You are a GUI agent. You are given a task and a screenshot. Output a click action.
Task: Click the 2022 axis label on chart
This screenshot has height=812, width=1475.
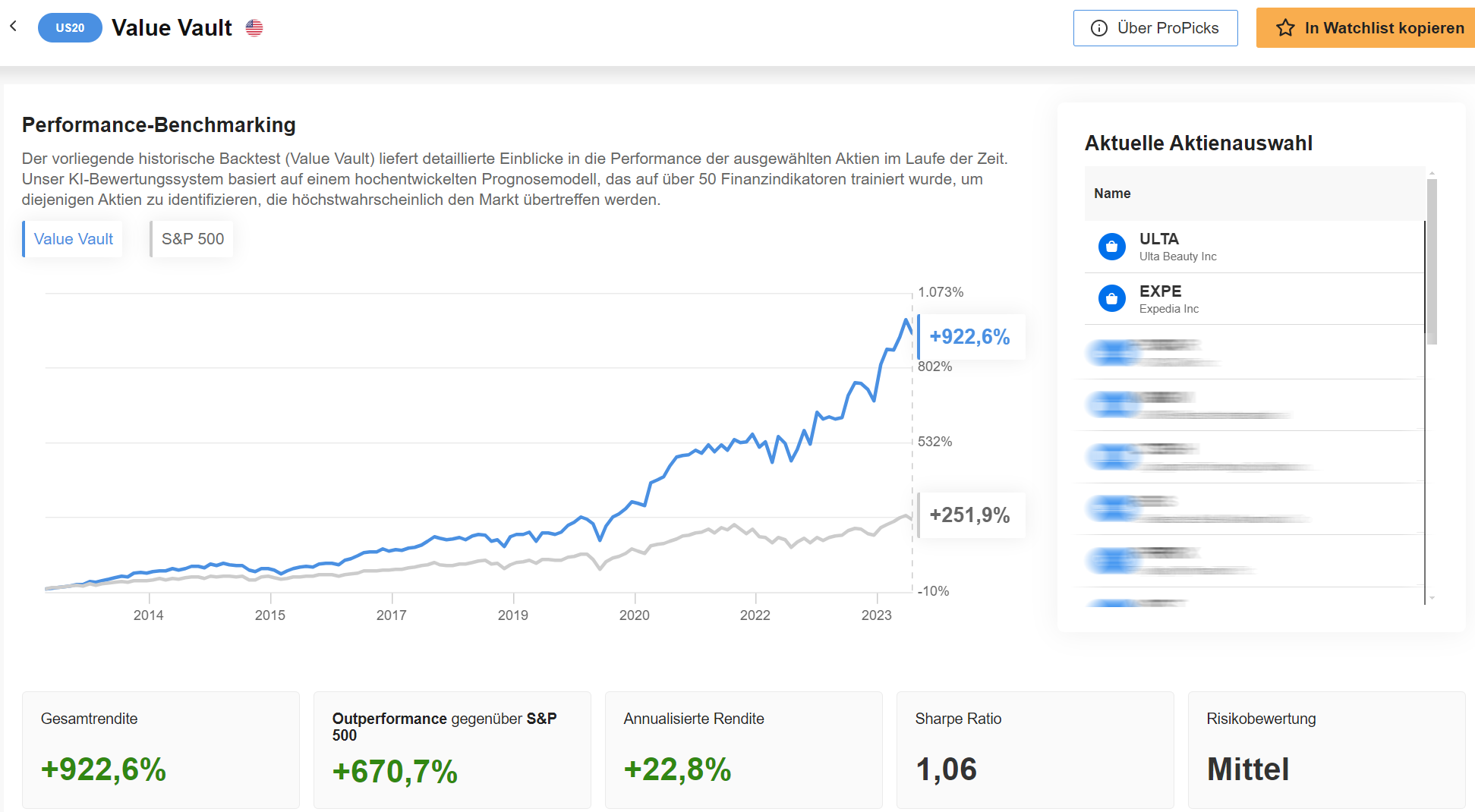[755, 615]
